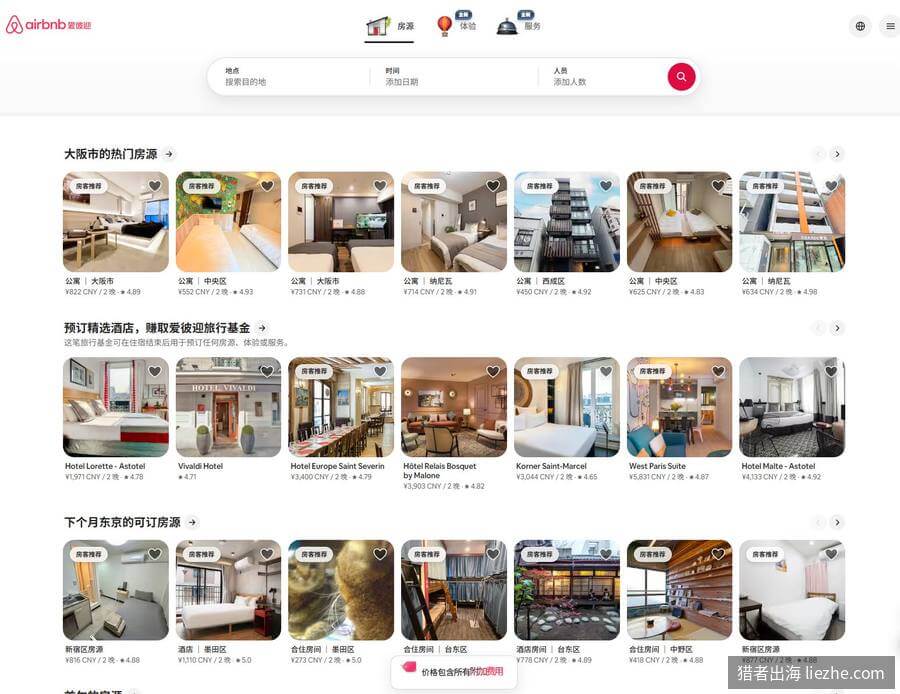Open the Airbnb 爱彼迎 home logo
900x694 pixels.
pyautogui.click(x=48, y=25)
